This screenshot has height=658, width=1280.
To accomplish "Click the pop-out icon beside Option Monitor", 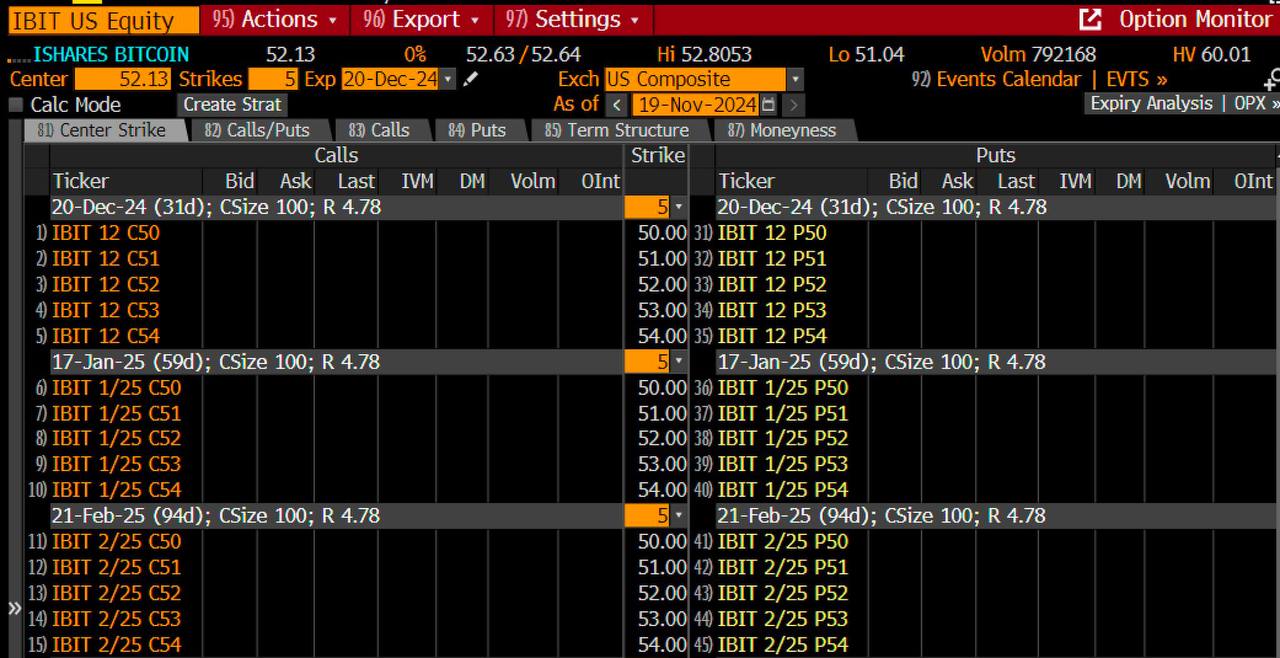I will tap(1091, 19).
